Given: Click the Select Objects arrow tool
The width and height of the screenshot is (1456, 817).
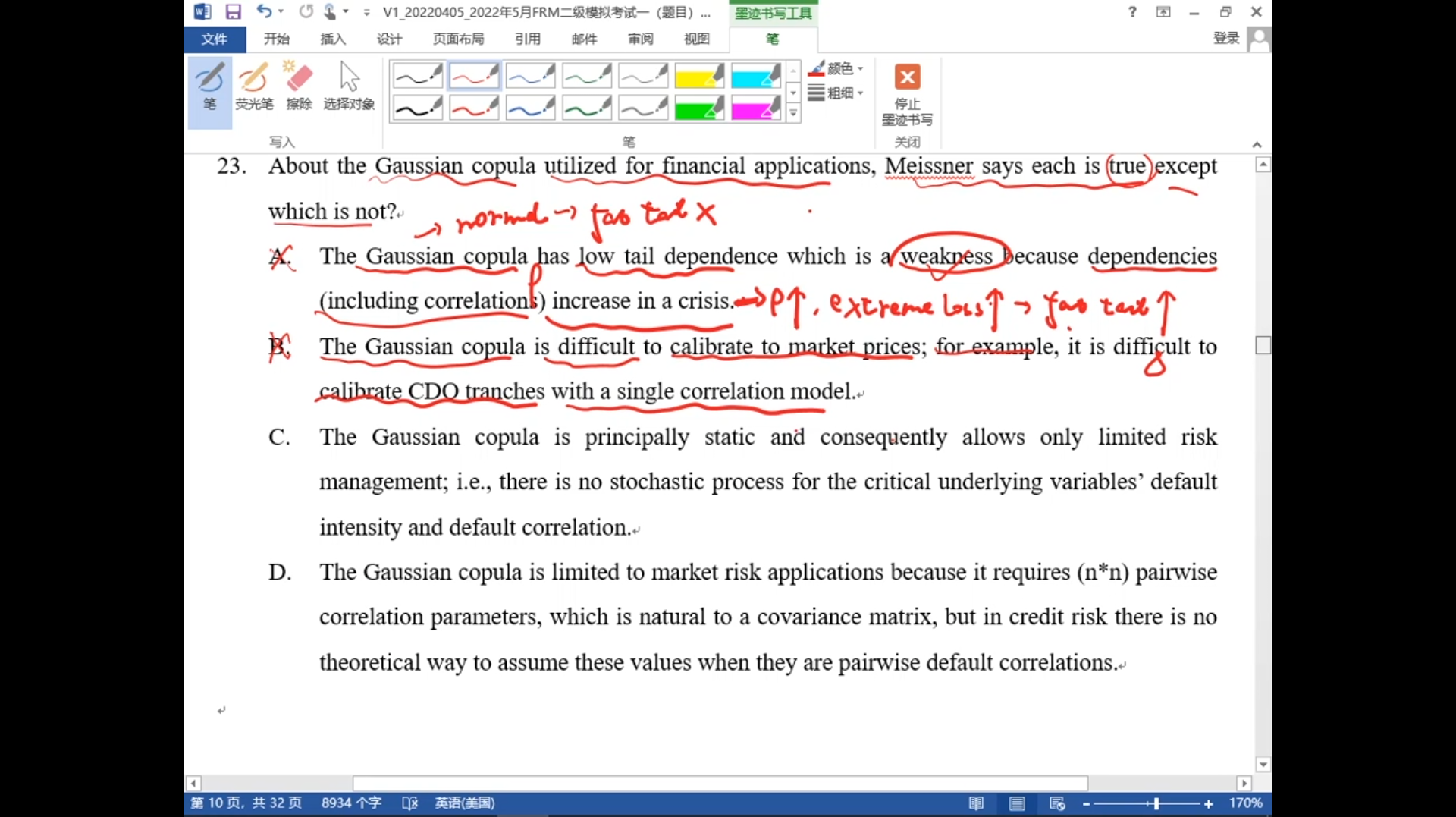Looking at the screenshot, I should [349, 86].
